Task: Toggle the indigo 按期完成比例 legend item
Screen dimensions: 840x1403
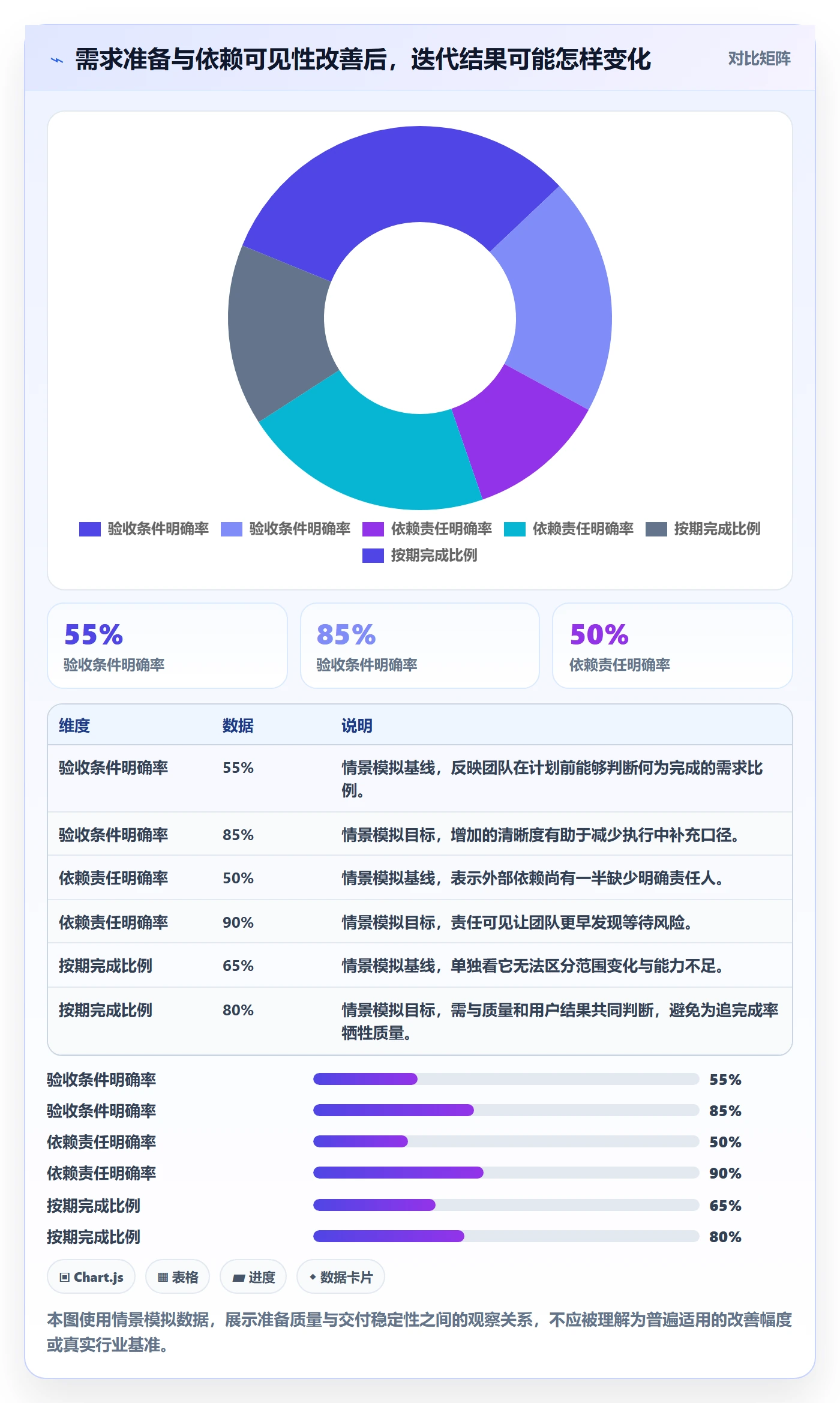Action: point(420,555)
